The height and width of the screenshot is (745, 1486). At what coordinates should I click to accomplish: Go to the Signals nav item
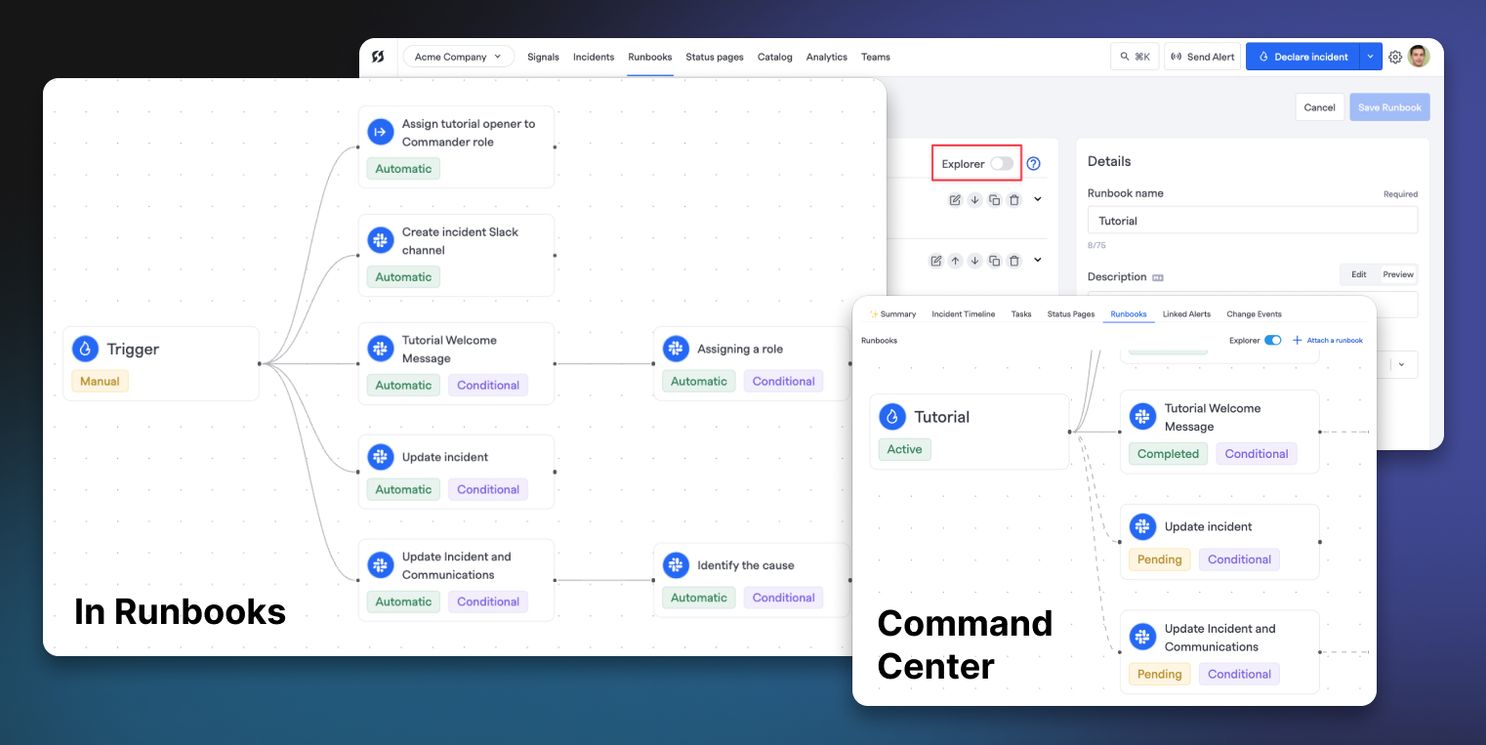[x=543, y=57]
